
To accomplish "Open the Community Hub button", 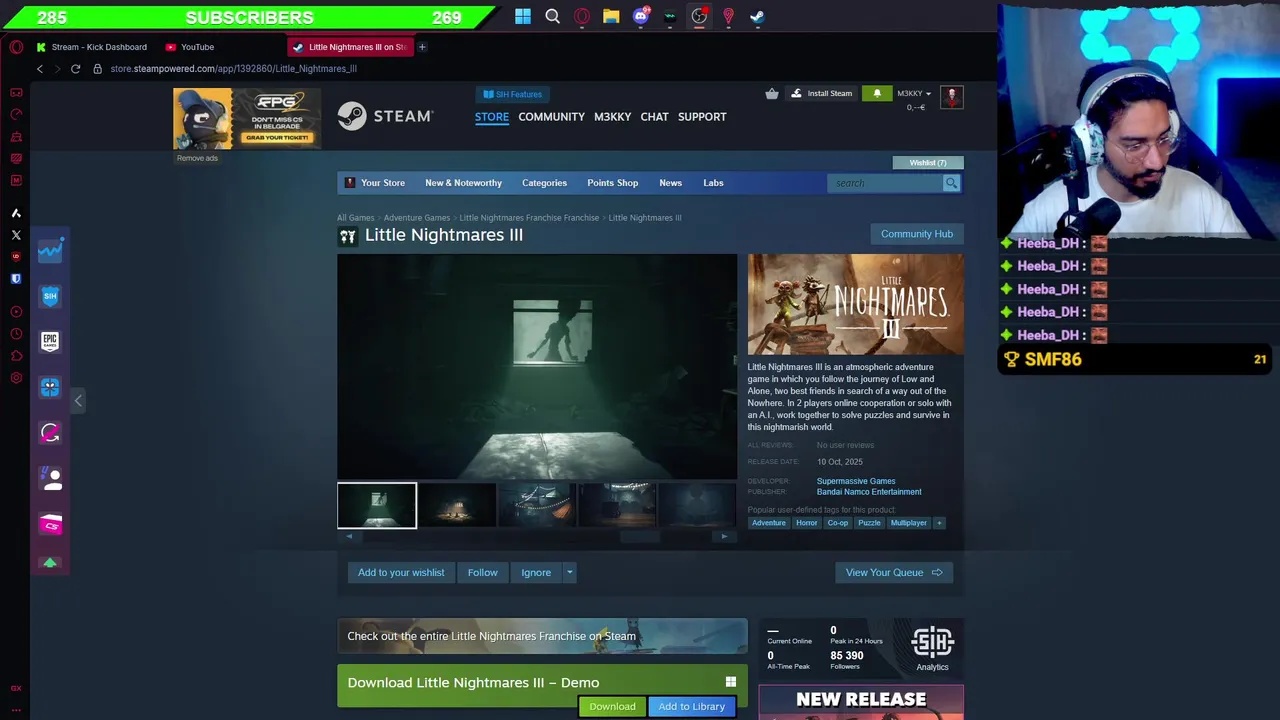I will 917,234.
